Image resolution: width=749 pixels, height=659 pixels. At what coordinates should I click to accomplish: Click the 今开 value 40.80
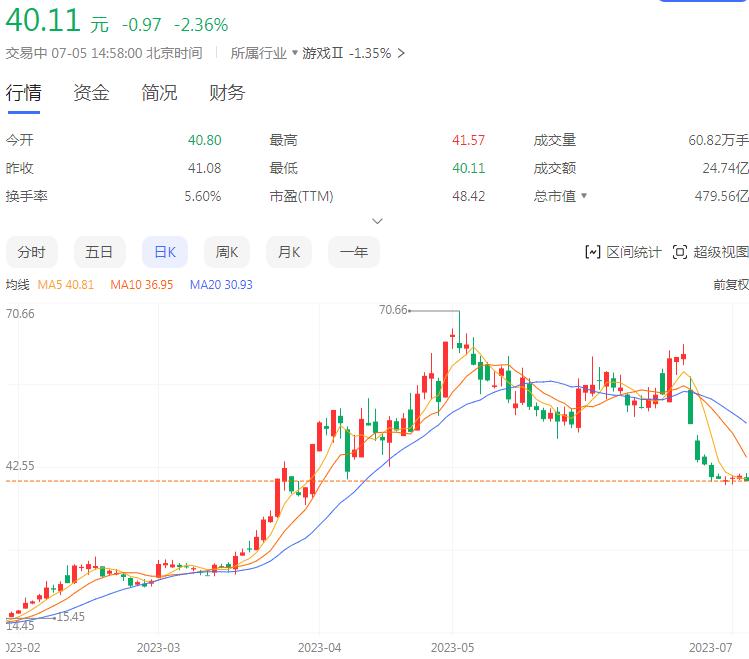204,140
